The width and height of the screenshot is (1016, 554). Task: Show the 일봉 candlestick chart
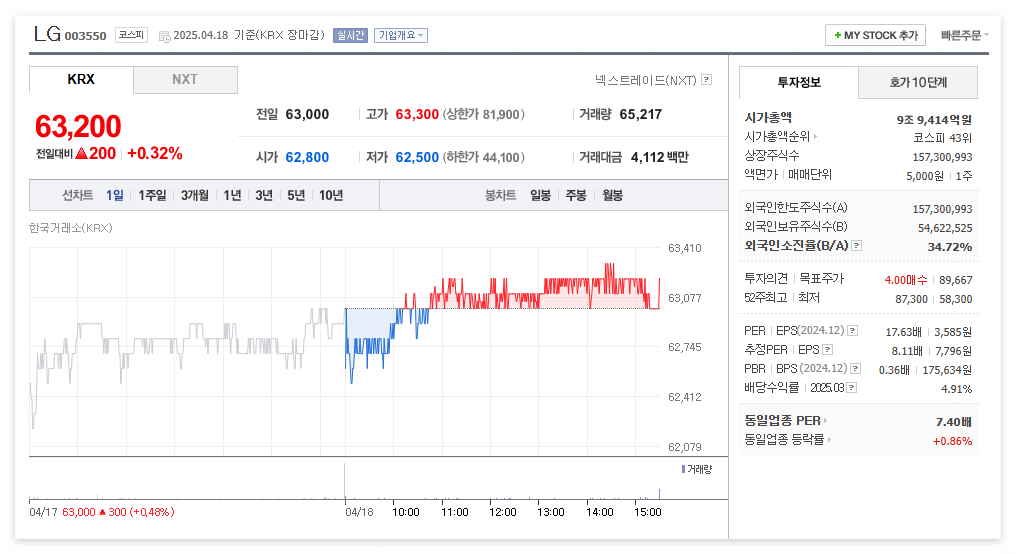(x=540, y=195)
